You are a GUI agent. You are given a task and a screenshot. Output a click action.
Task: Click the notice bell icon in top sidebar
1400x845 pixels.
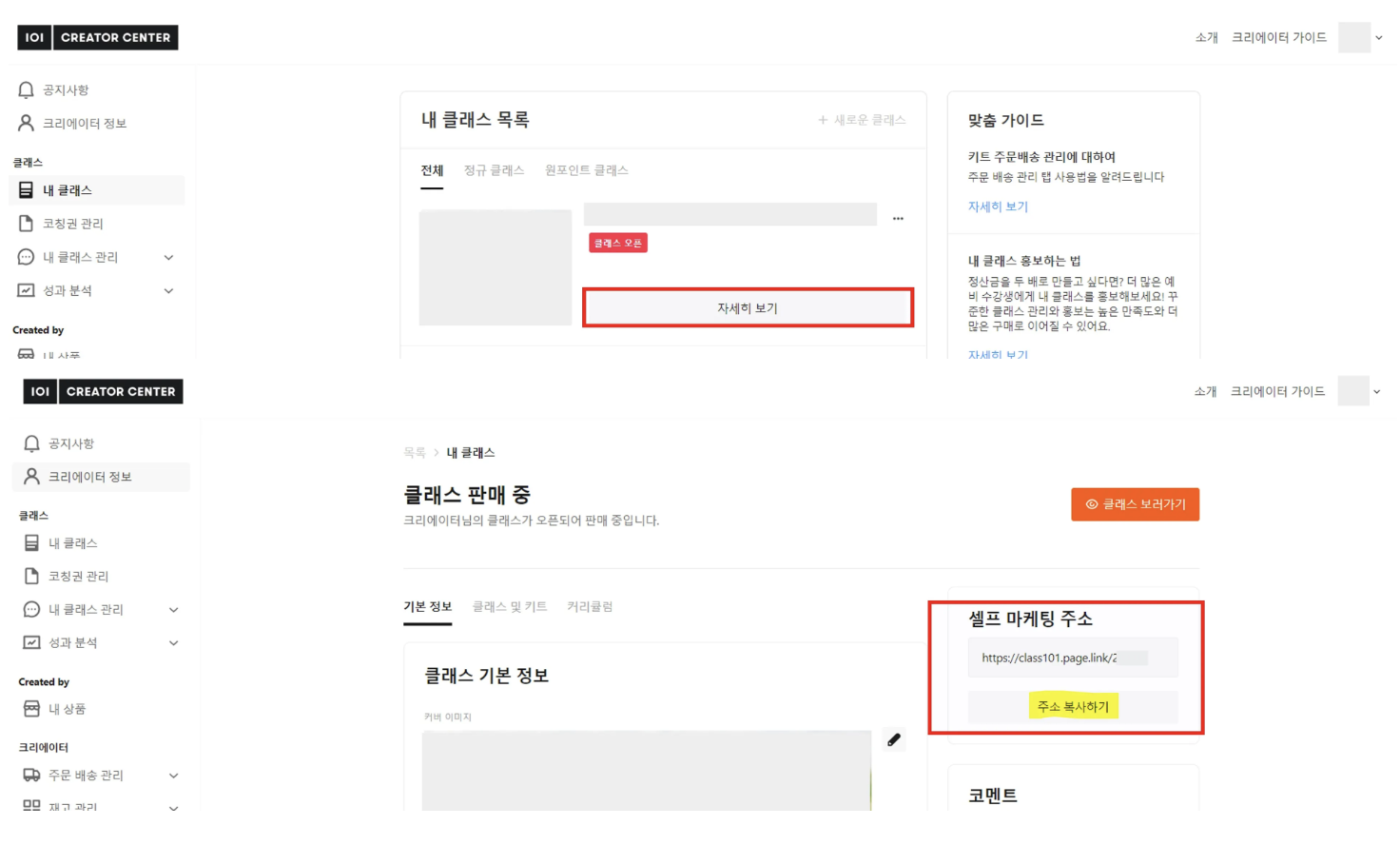(x=26, y=90)
